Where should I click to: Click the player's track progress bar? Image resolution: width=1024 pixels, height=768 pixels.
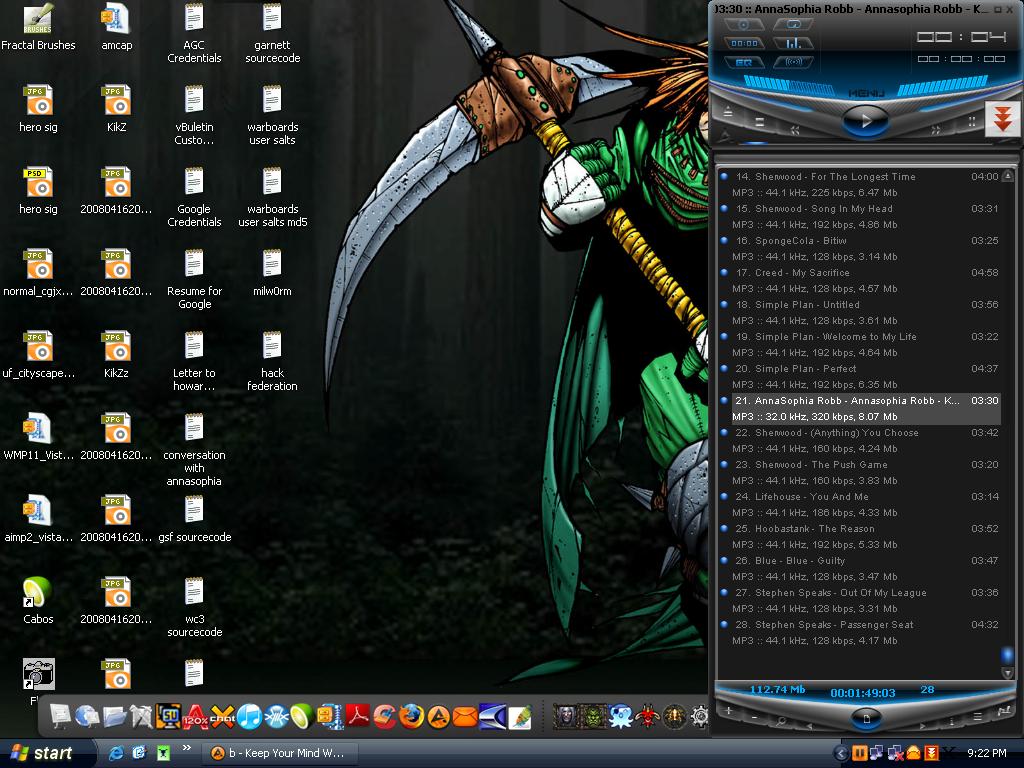pyautogui.click(x=865, y=145)
